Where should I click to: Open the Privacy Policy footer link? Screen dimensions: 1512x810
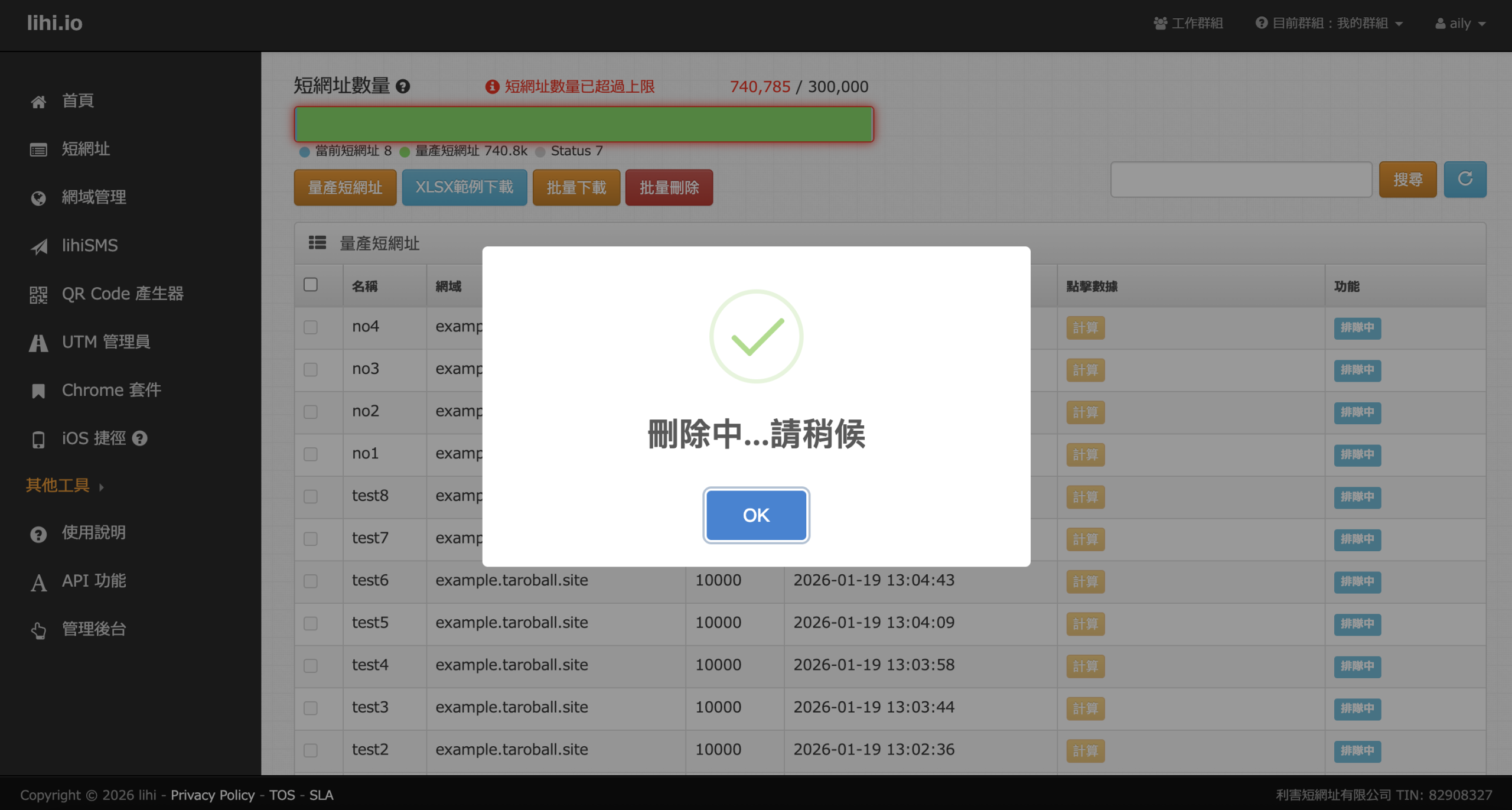pyautogui.click(x=213, y=795)
